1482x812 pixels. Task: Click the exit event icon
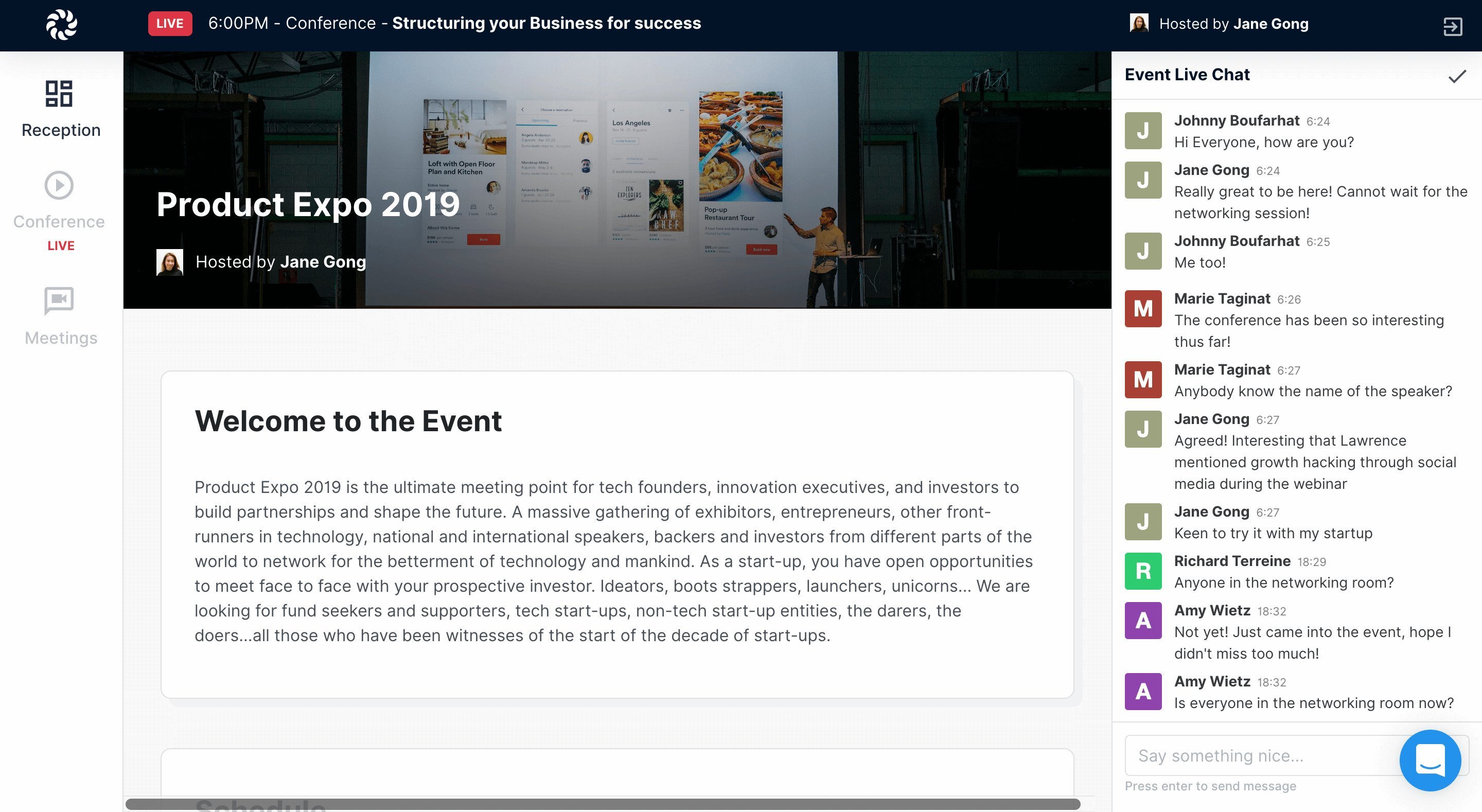pyautogui.click(x=1452, y=26)
